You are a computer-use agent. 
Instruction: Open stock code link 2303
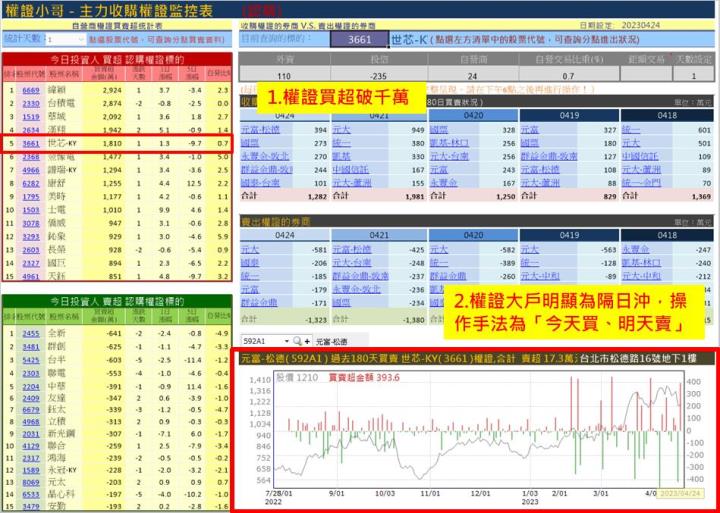tap(31, 373)
